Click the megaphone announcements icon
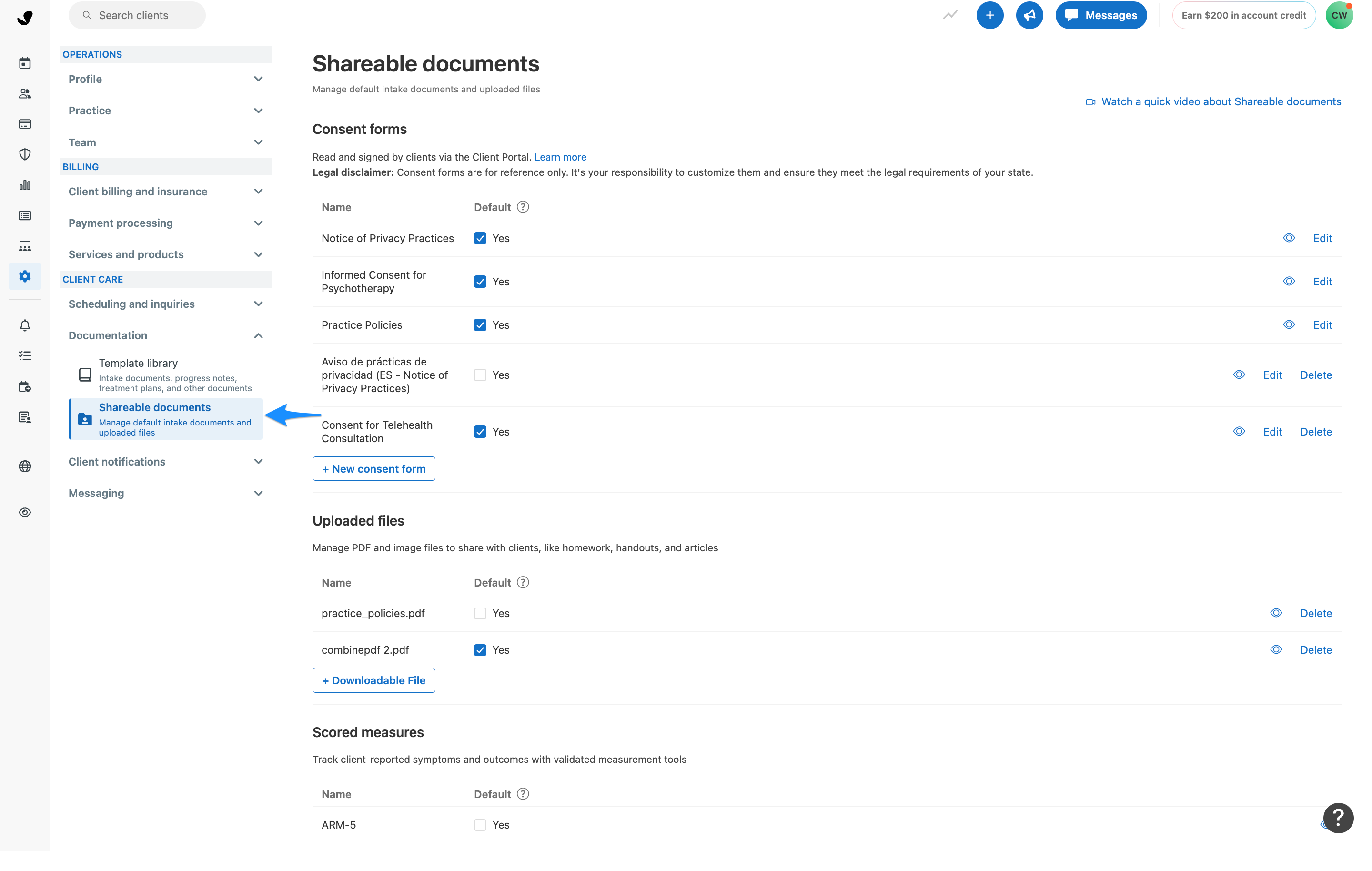This screenshot has height=871, width=1372. 1029,15
